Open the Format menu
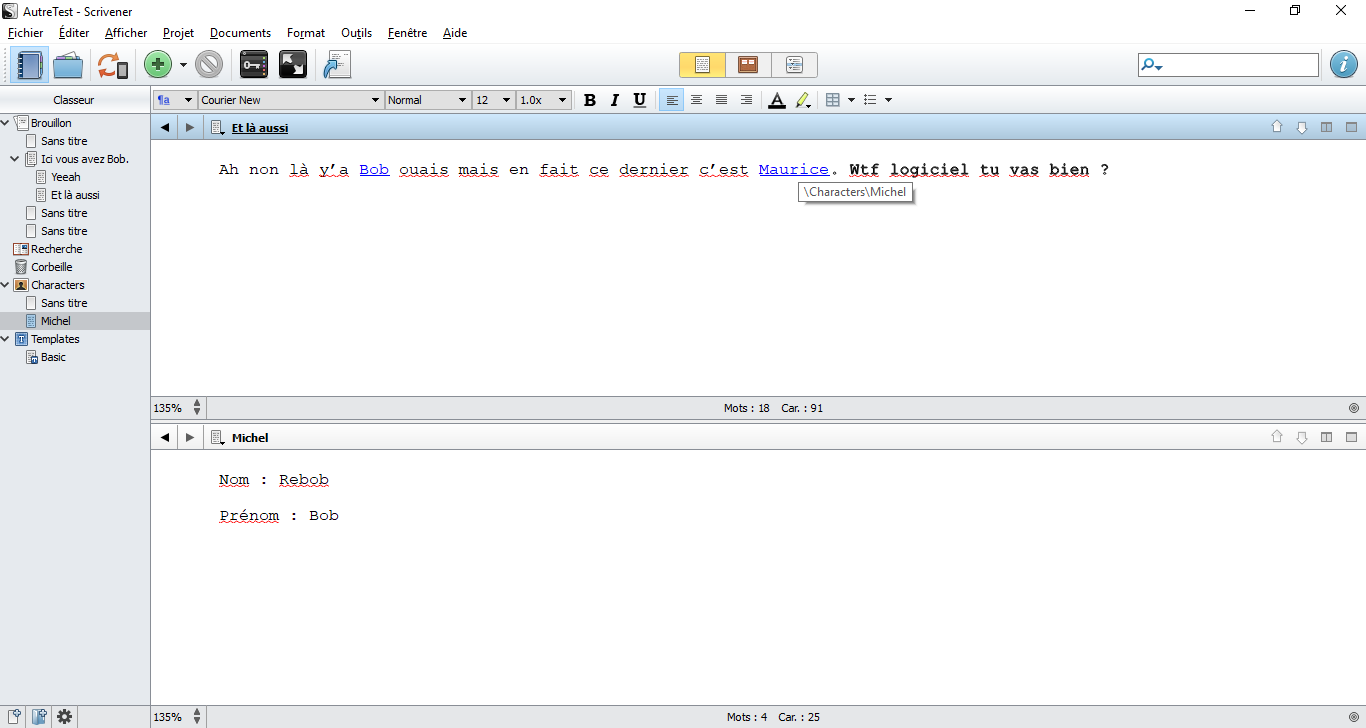 [x=305, y=33]
